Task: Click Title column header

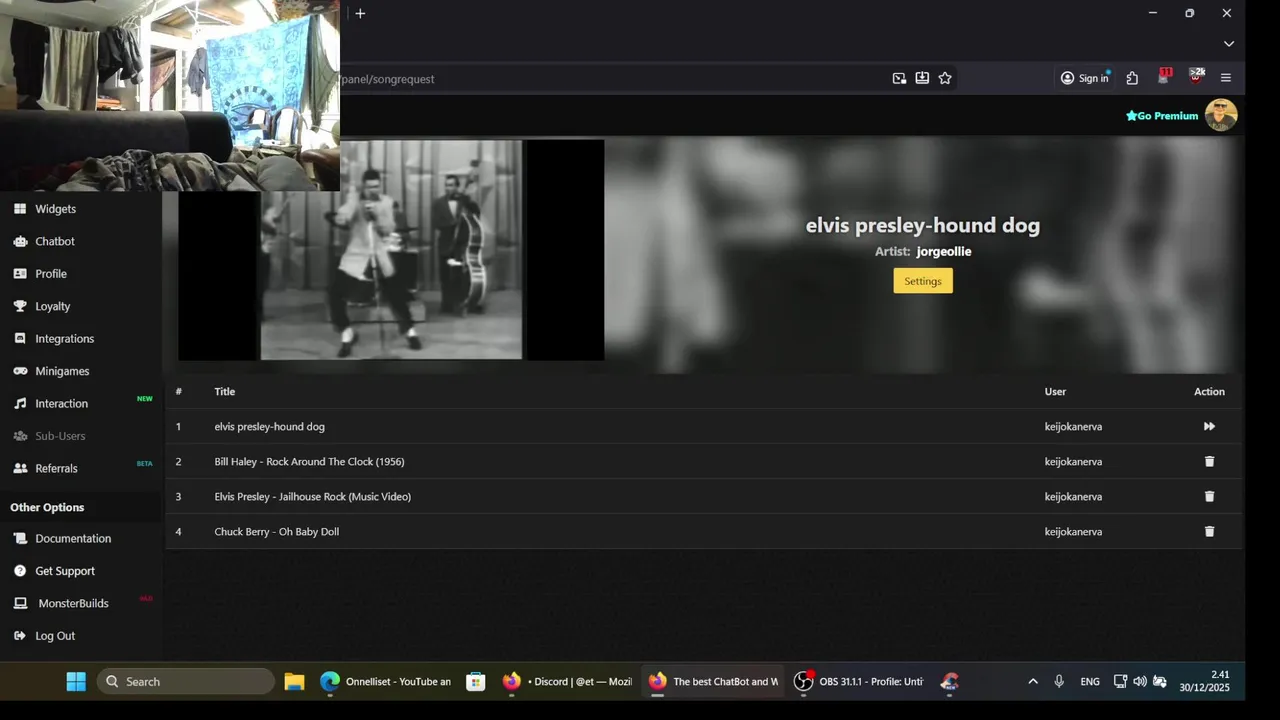Action: (x=224, y=392)
